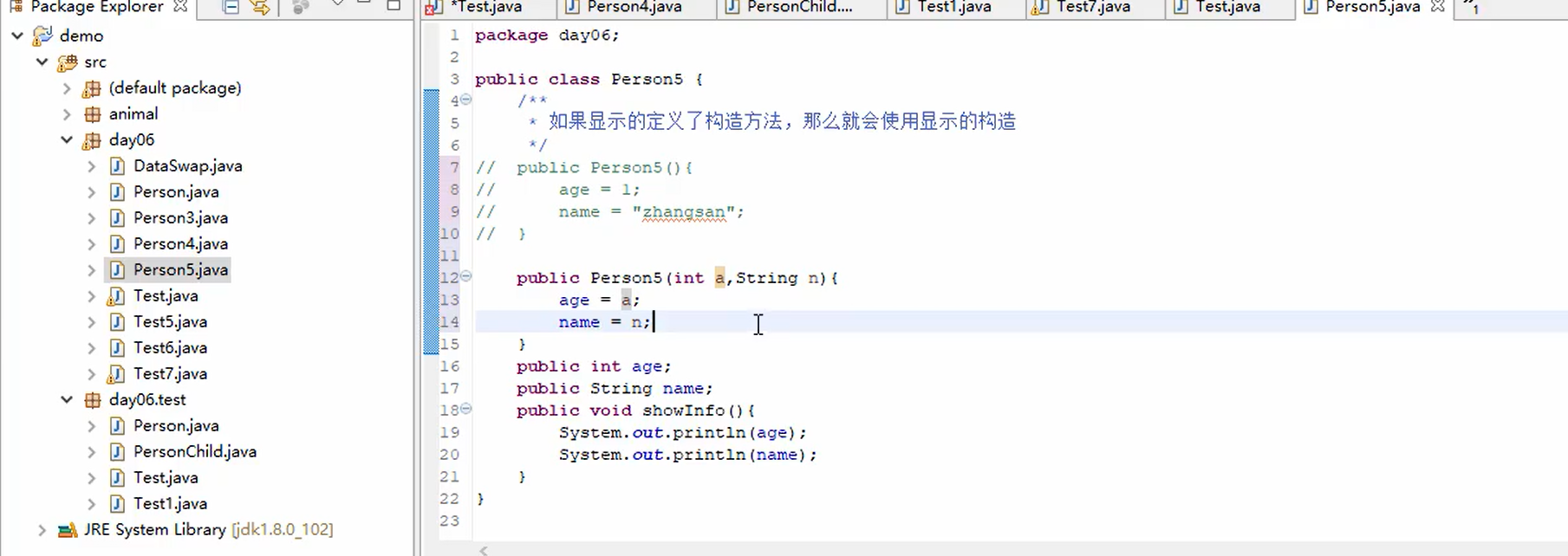Show the hidden editor tabs overflow list
Image resolution: width=1568 pixels, height=556 pixels.
pos(1471,7)
